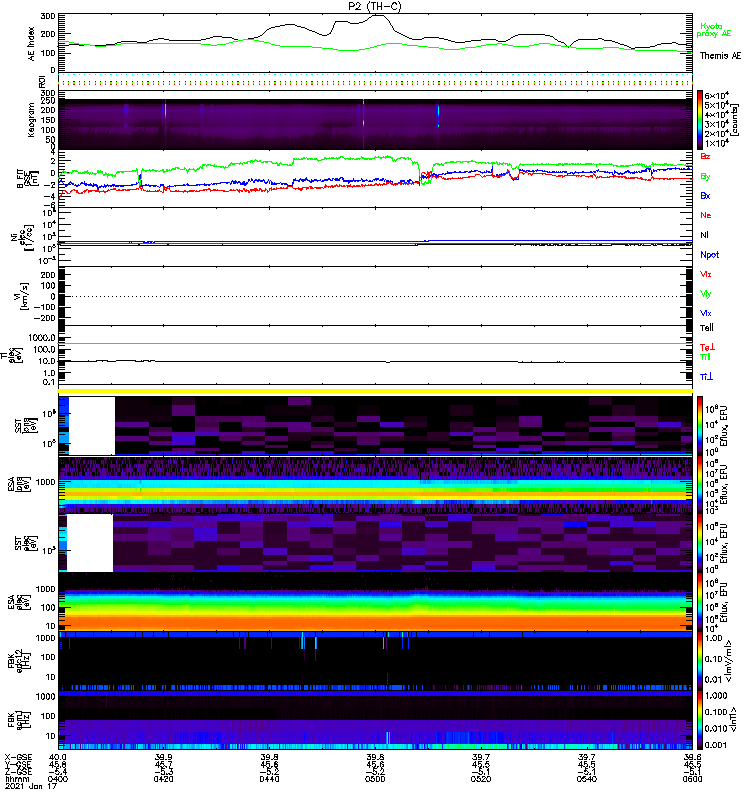
Task: Click the 0400 time tick label
Action: point(58,779)
